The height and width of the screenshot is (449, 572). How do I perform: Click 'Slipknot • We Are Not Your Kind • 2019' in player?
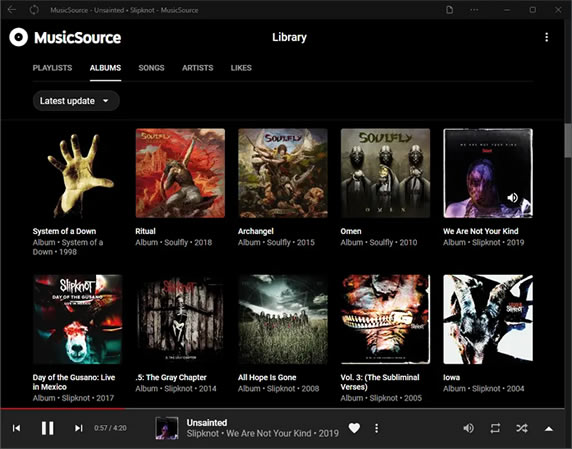coord(263,433)
